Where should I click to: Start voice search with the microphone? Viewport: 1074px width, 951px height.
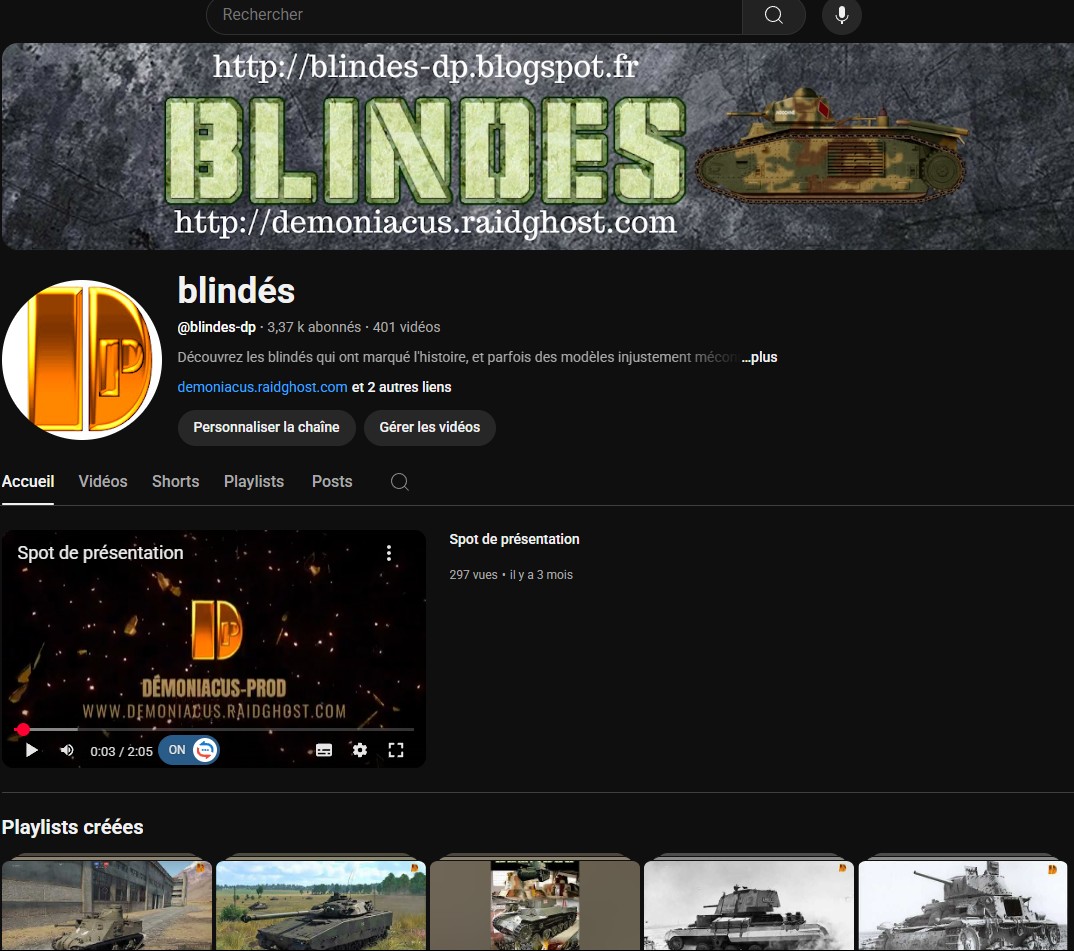[x=842, y=15]
